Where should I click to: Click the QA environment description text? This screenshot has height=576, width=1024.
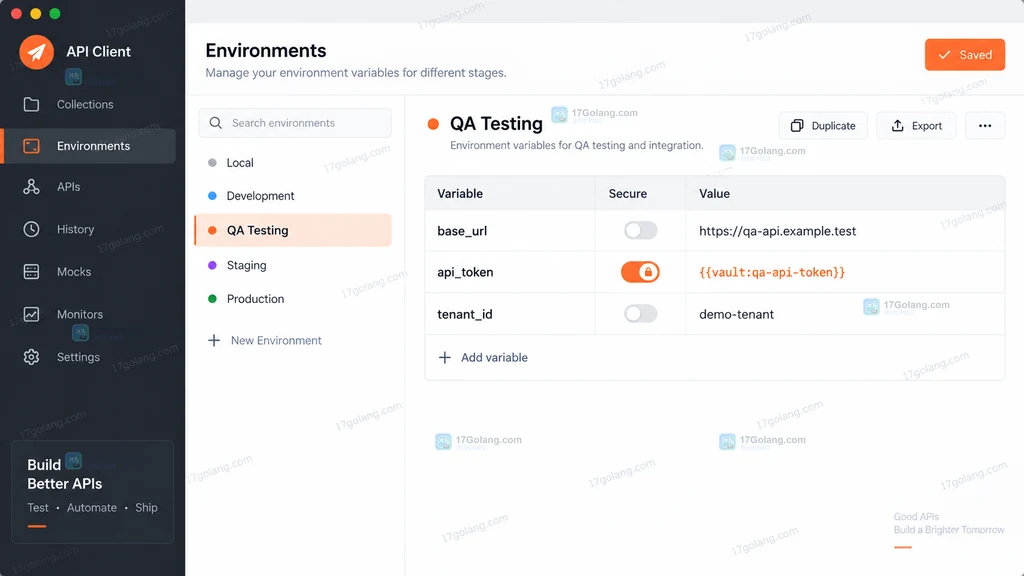click(x=577, y=145)
